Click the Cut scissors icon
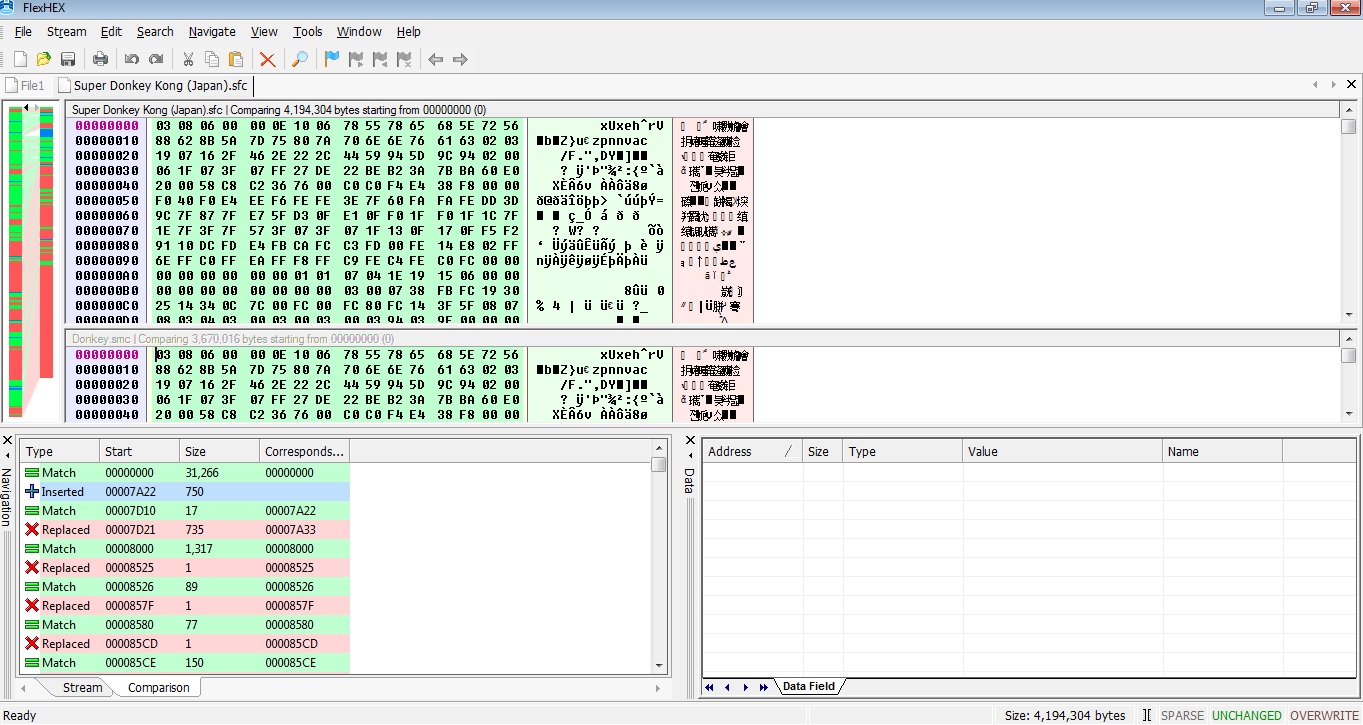The width and height of the screenshot is (1363, 725). [188, 60]
